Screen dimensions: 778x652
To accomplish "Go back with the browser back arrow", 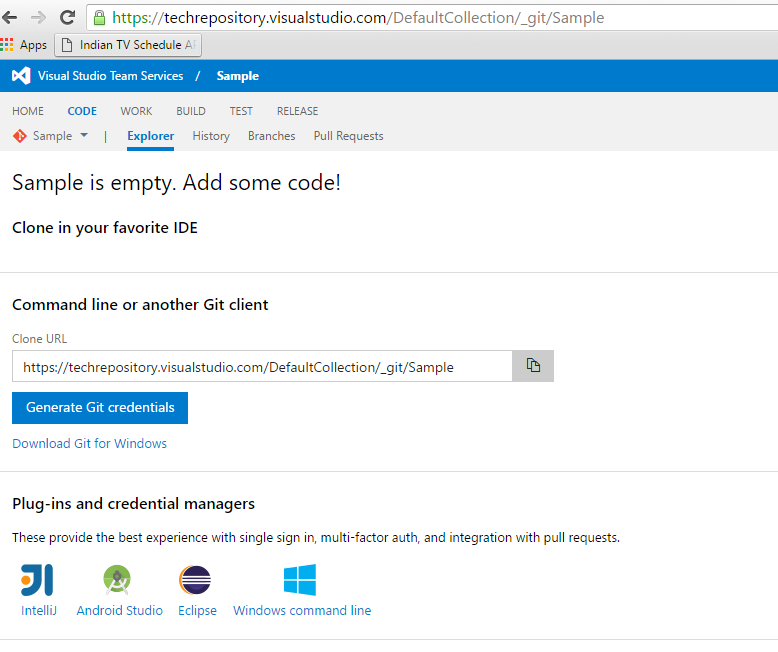I will (10, 17).
